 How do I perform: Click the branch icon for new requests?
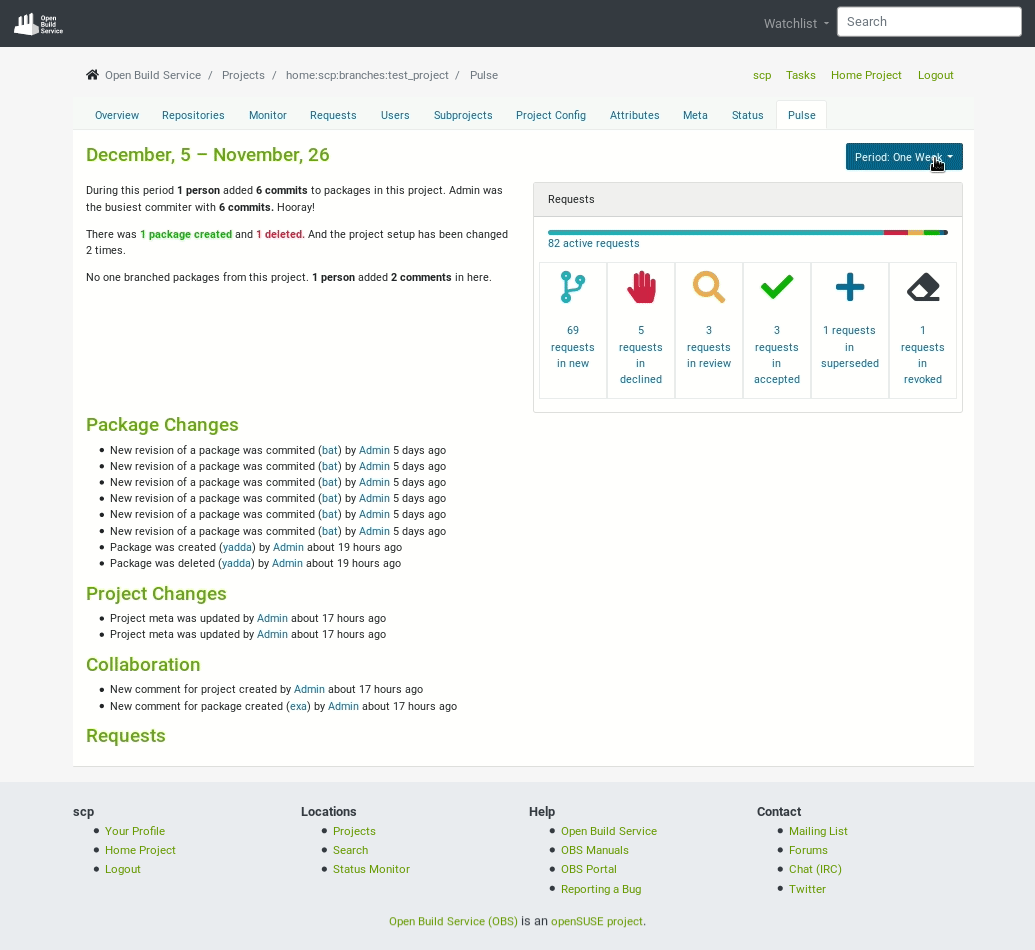[x=573, y=288]
